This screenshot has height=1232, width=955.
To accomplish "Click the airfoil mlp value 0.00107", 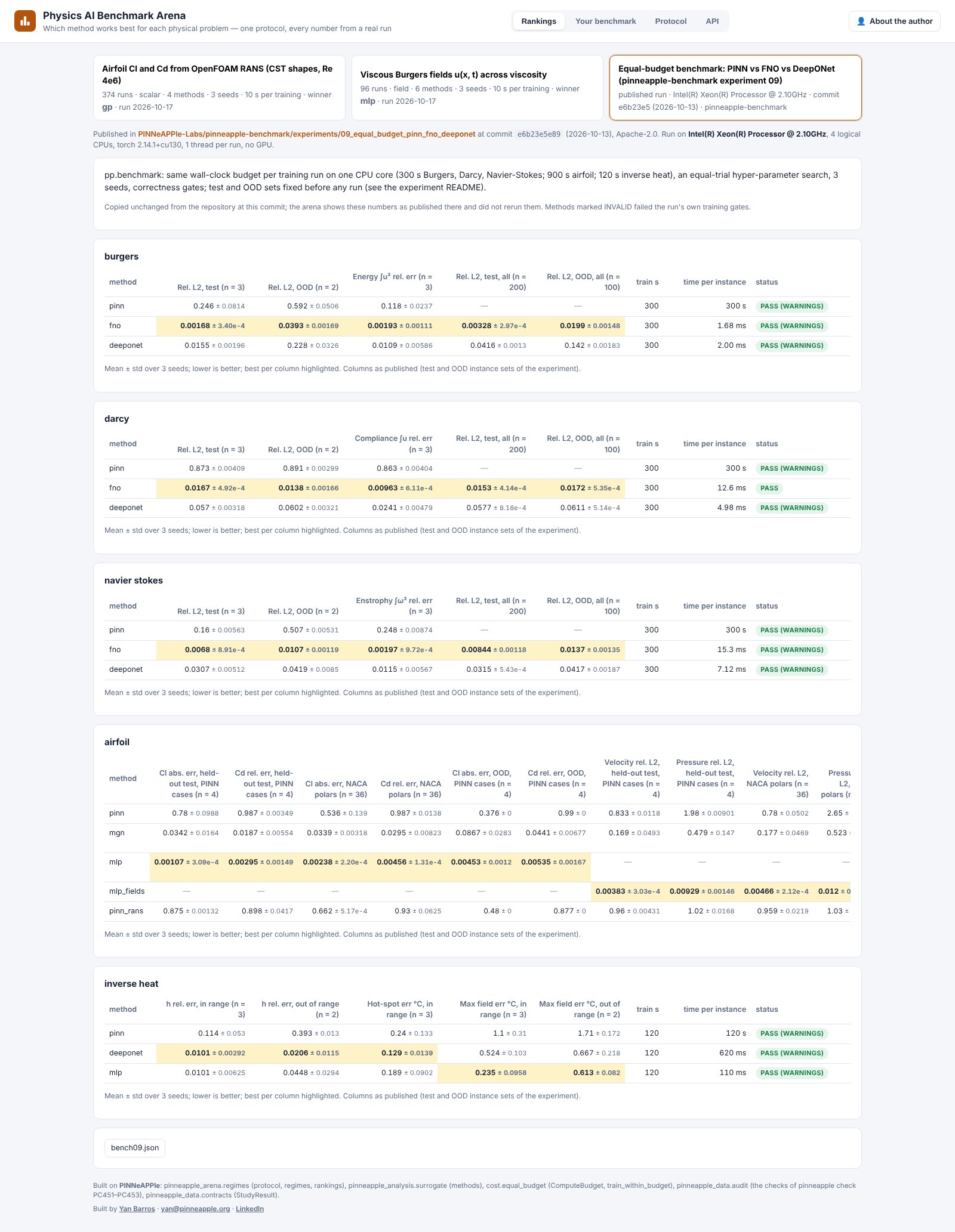I will (169, 862).
